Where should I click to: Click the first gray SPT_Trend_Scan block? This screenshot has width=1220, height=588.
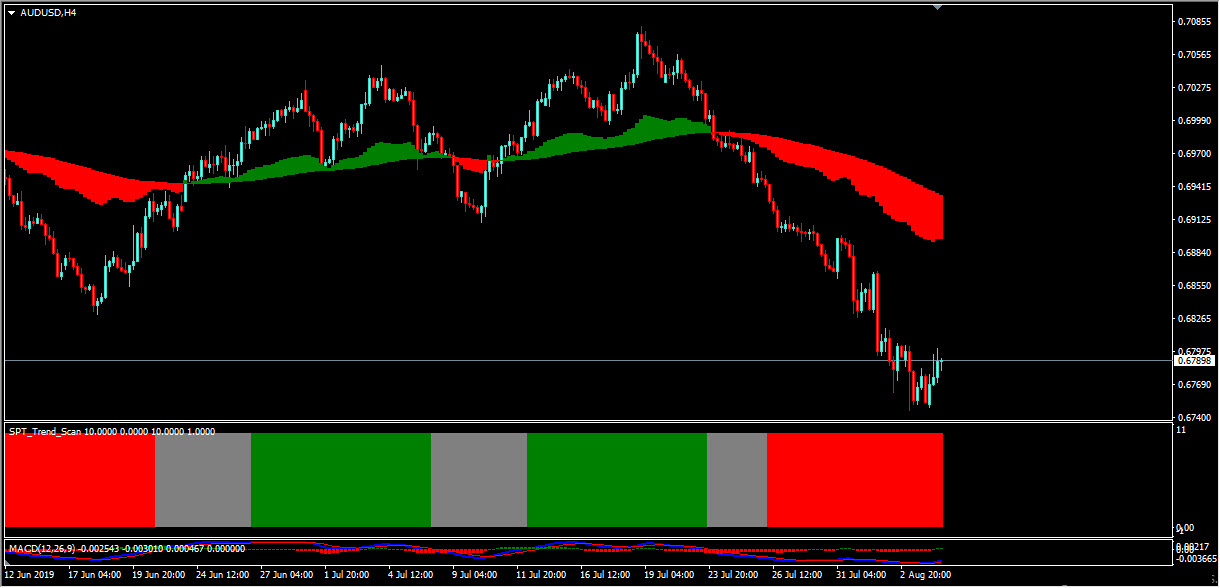tap(203, 480)
